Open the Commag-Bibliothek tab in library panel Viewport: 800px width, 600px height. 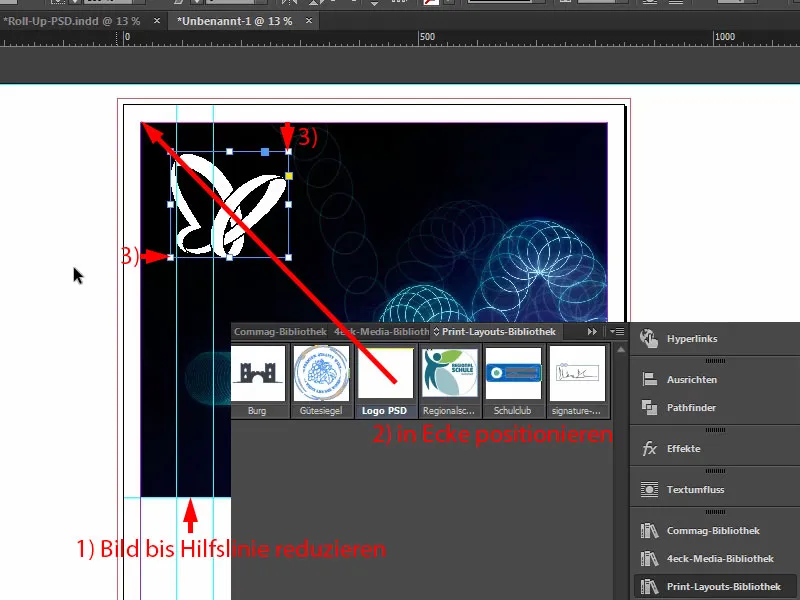[x=280, y=332]
